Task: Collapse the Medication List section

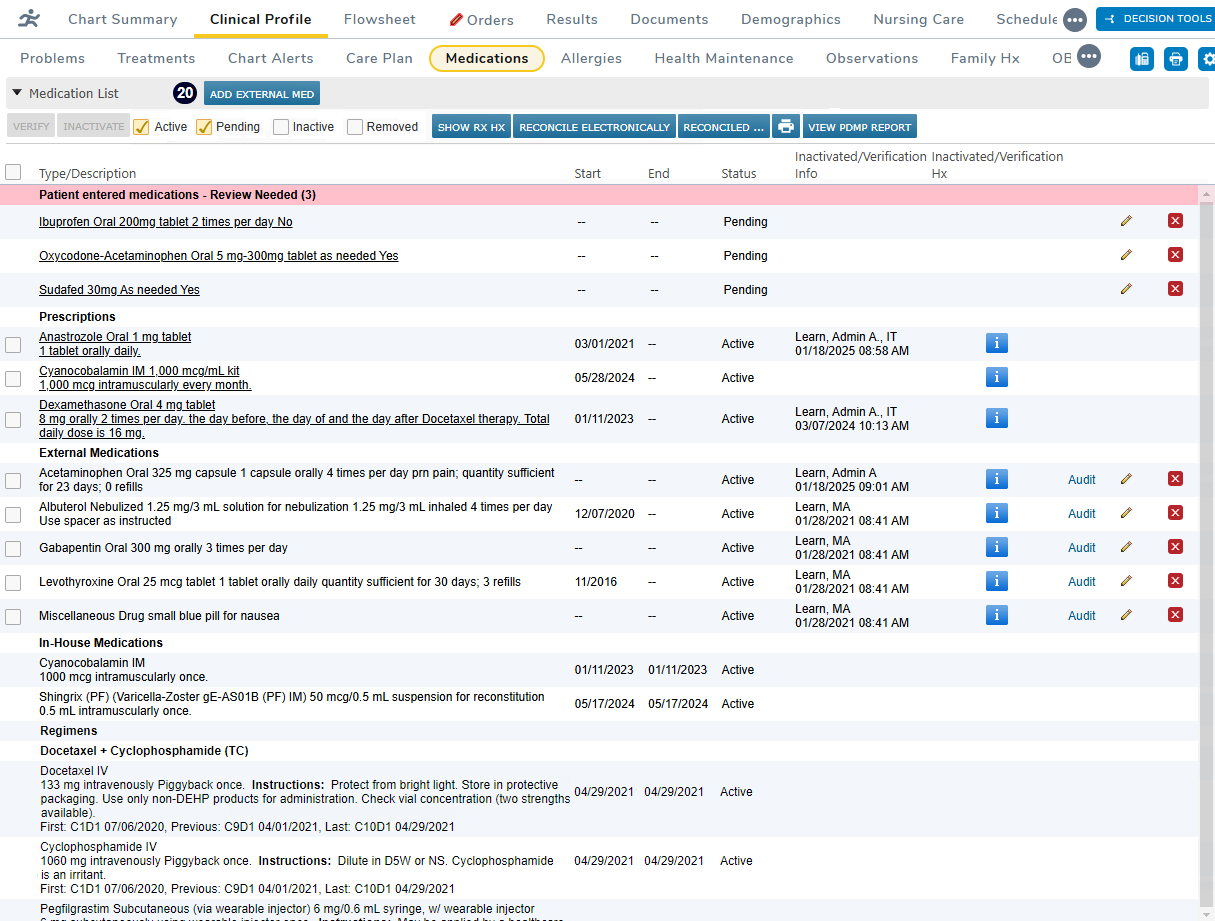Action: point(17,92)
